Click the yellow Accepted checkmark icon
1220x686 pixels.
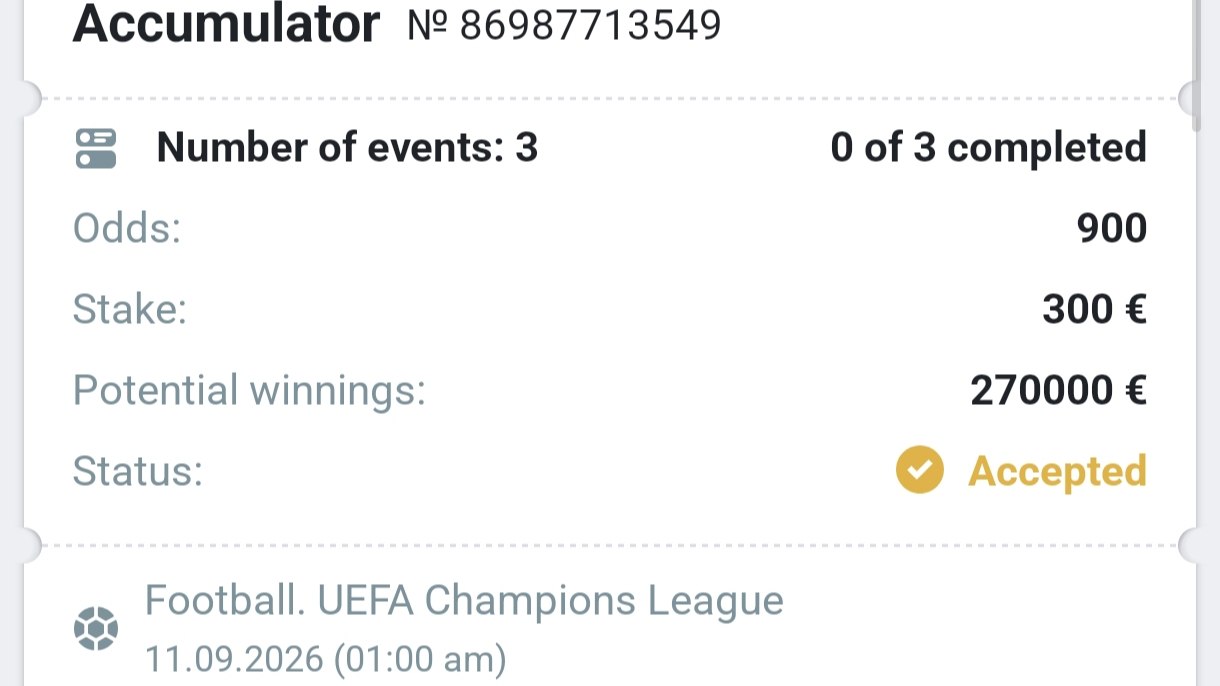click(919, 470)
